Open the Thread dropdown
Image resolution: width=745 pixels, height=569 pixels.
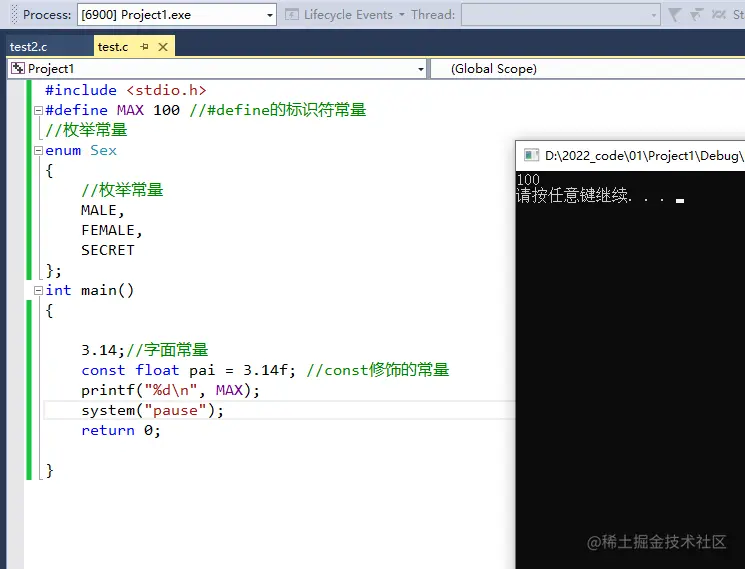[x=561, y=15]
